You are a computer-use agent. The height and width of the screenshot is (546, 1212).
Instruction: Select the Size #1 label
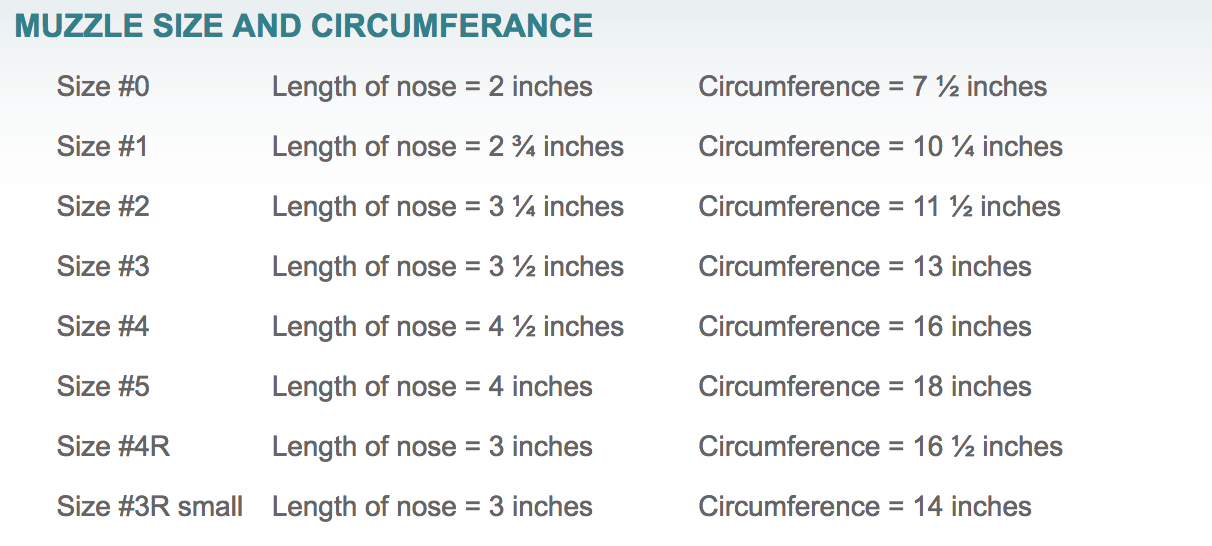click(102, 147)
